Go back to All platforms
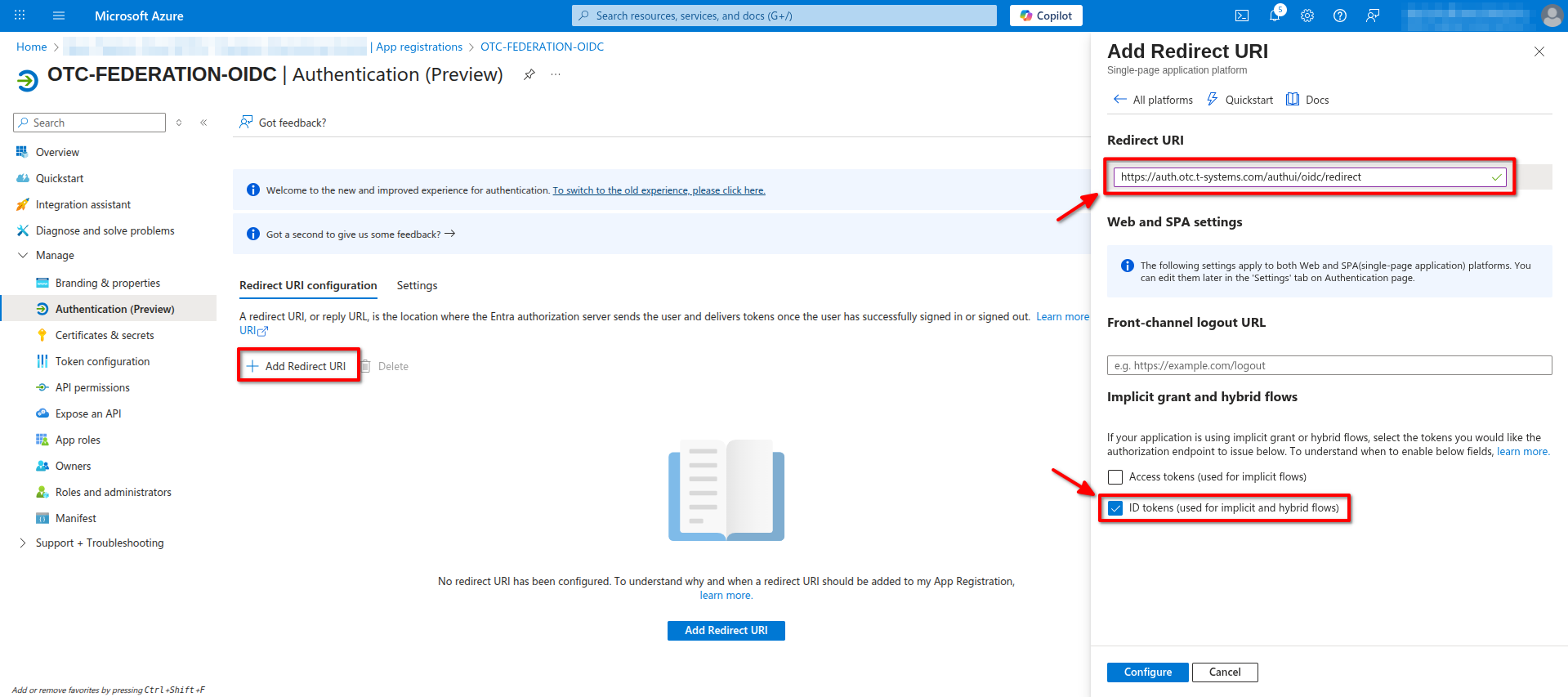1568x697 pixels. point(1153,100)
